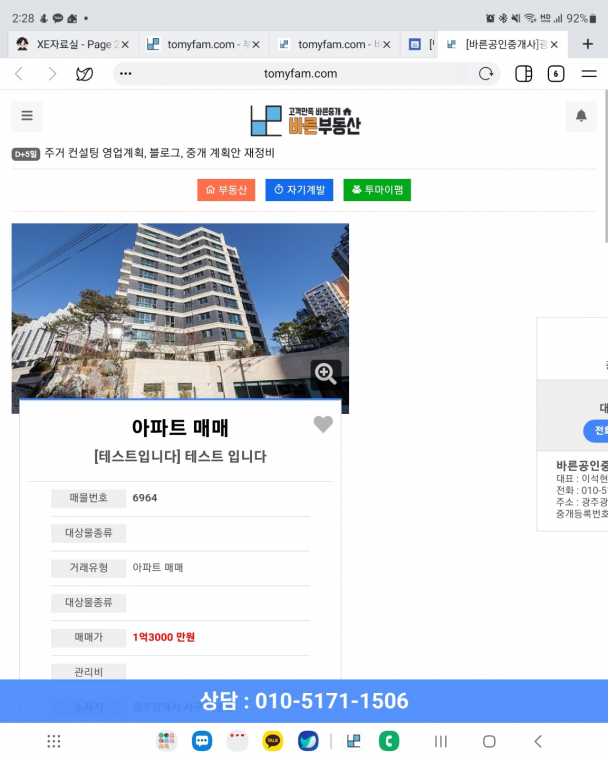The width and height of the screenshot is (608, 760).
Task: Go back with browser back arrow
Action: coord(19,74)
